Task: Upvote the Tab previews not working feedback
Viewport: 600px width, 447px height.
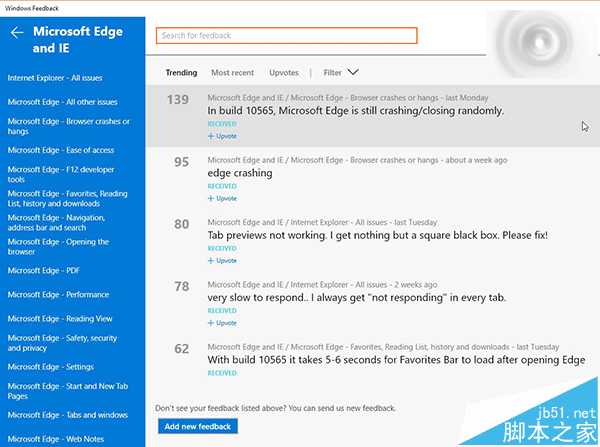Action: click(222, 260)
